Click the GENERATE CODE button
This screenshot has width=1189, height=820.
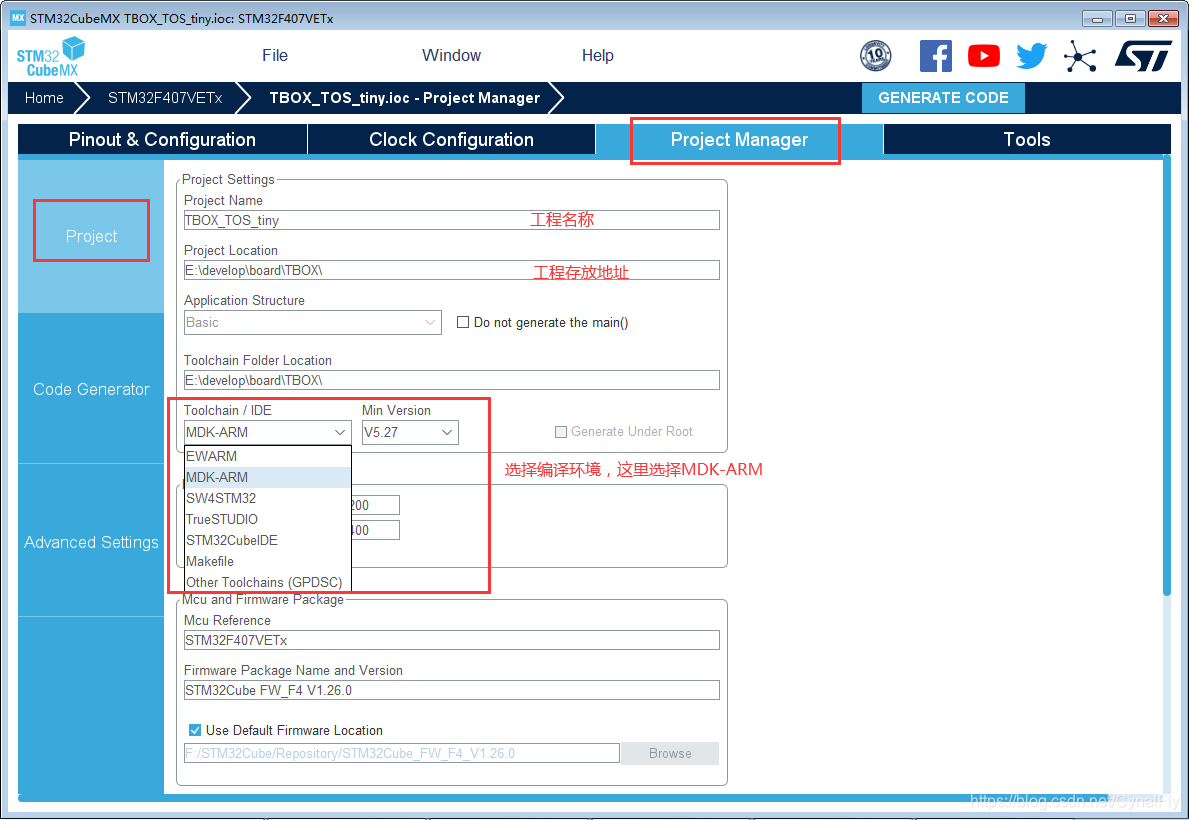tap(943, 98)
